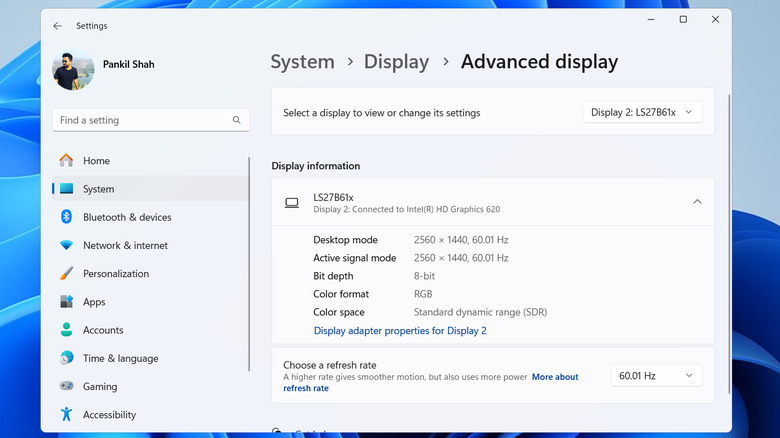Image resolution: width=780 pixels, height=438 pixels.
Task: Collapse the LS27B61x display information section
Action: (x=697, y=202)
